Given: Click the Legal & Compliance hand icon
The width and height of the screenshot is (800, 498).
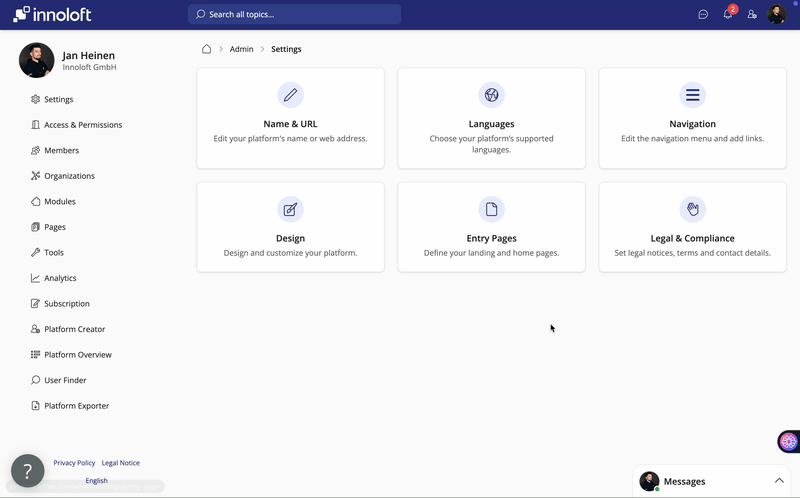Looking at the screenshot, I should pyautogui.click(x=692, y=209).
